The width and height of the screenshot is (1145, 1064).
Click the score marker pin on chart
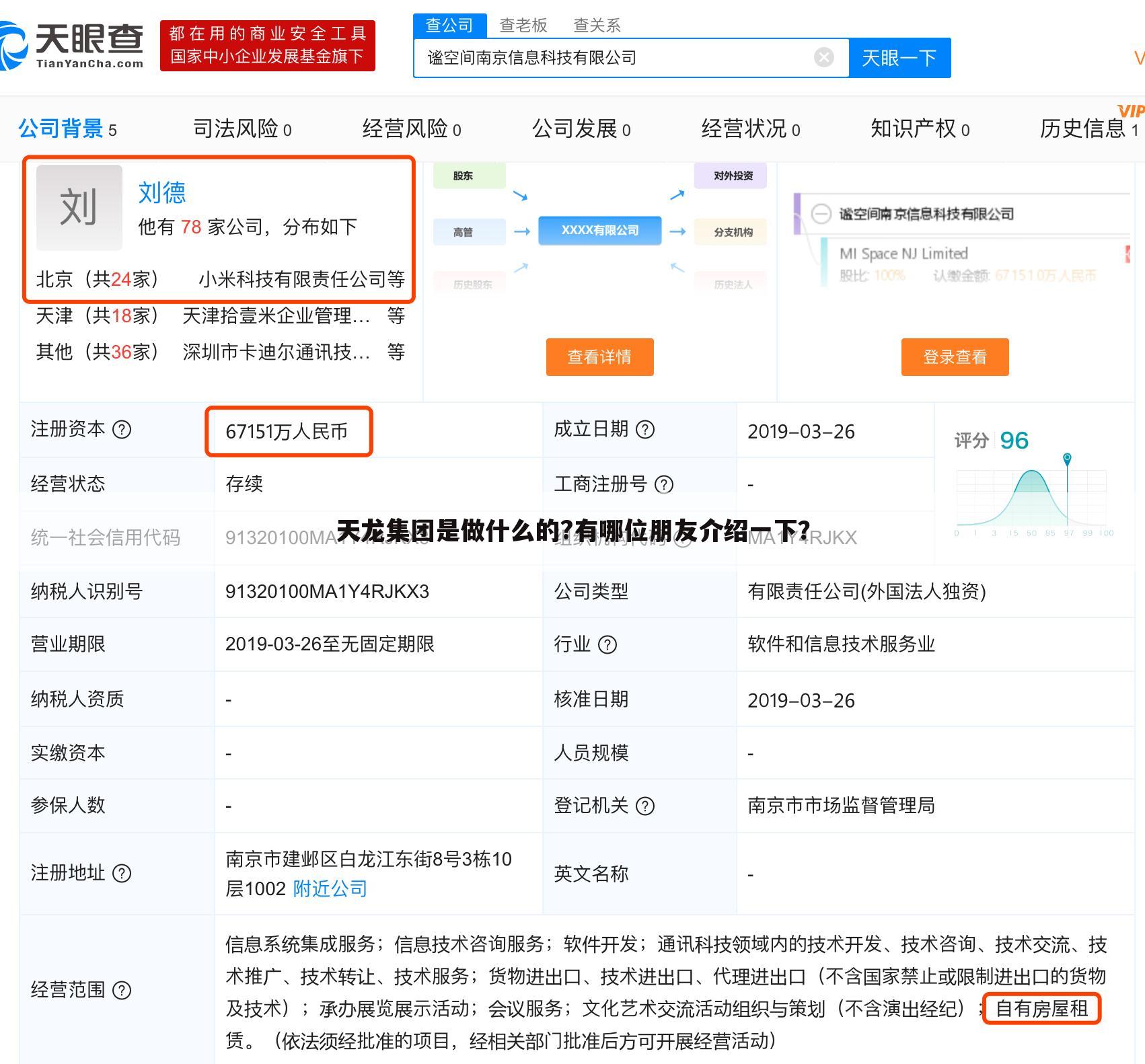(1067, 459)
